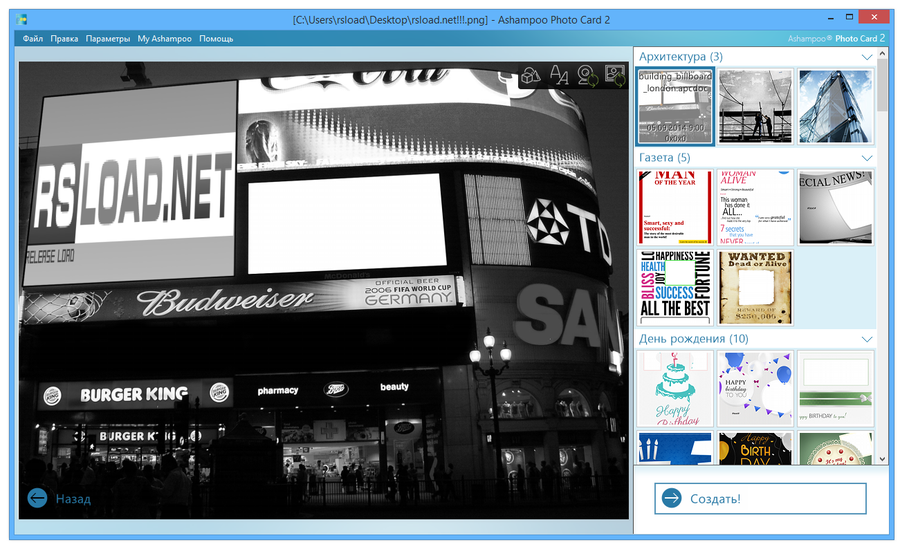Click the replace photo icon
Viewport: 900px width, 547px height.
[x=615, y=76]
